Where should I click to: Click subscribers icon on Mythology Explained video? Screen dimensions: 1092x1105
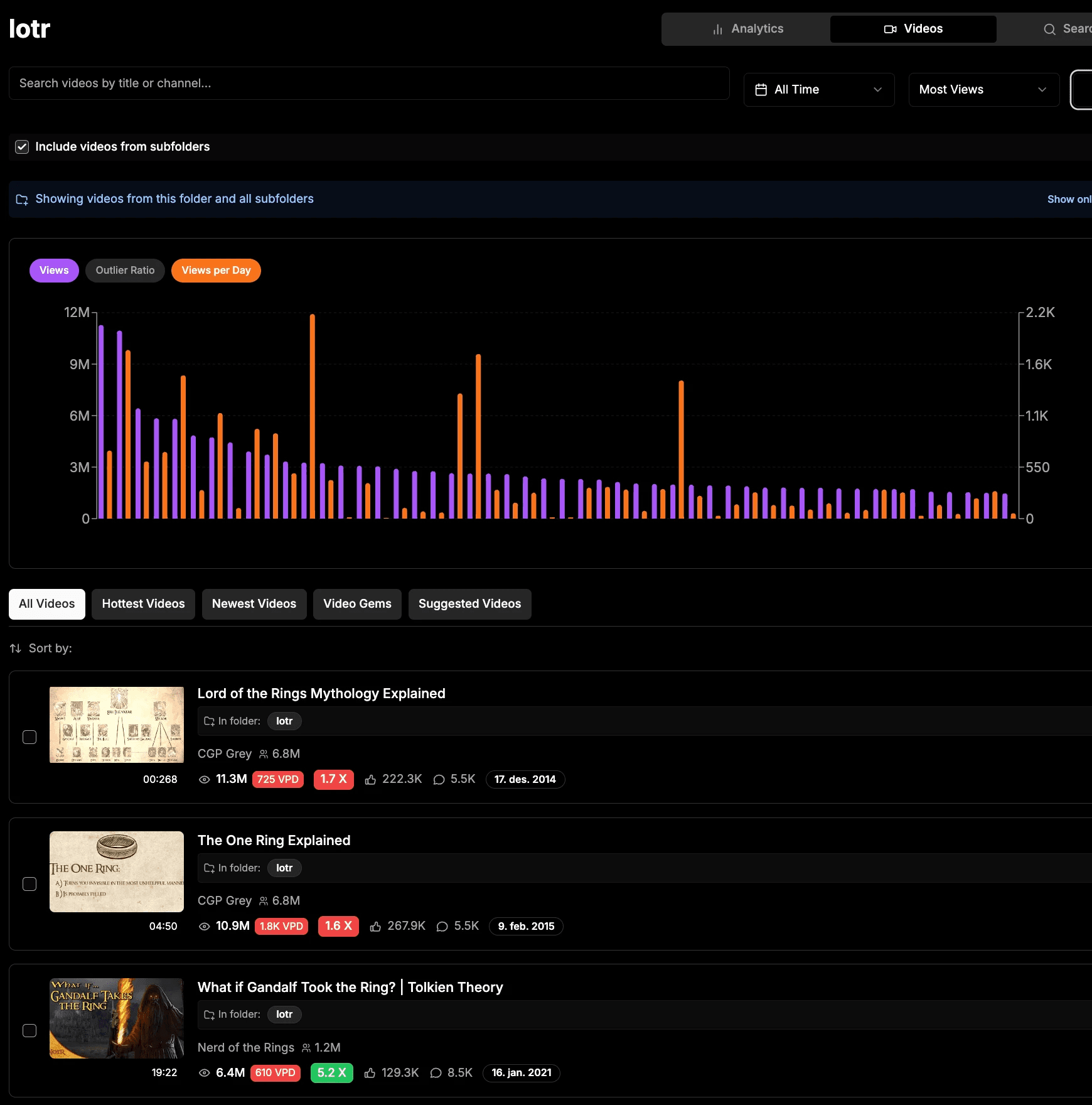tap(264, 754)
